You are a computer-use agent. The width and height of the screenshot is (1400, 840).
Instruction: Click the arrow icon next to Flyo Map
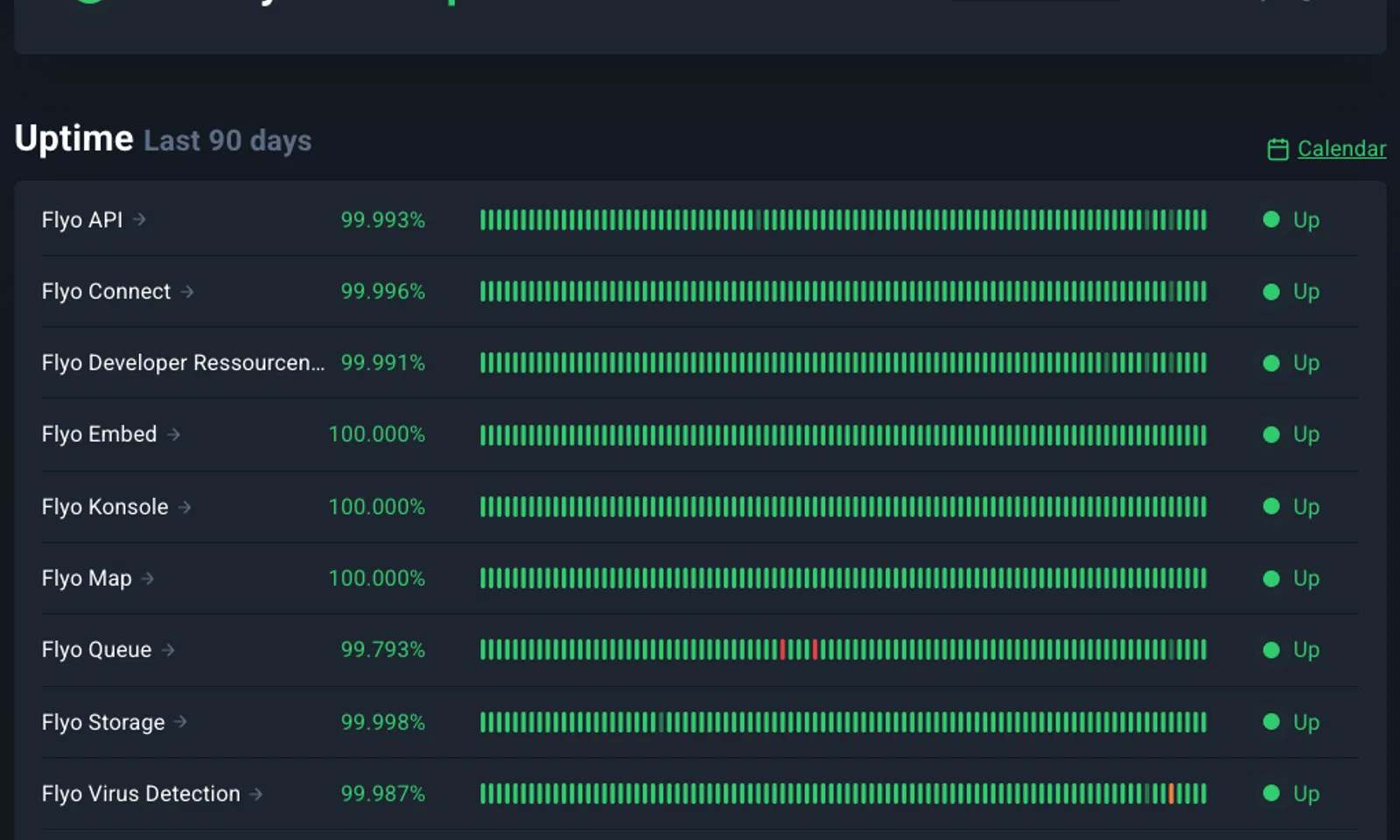148,578
